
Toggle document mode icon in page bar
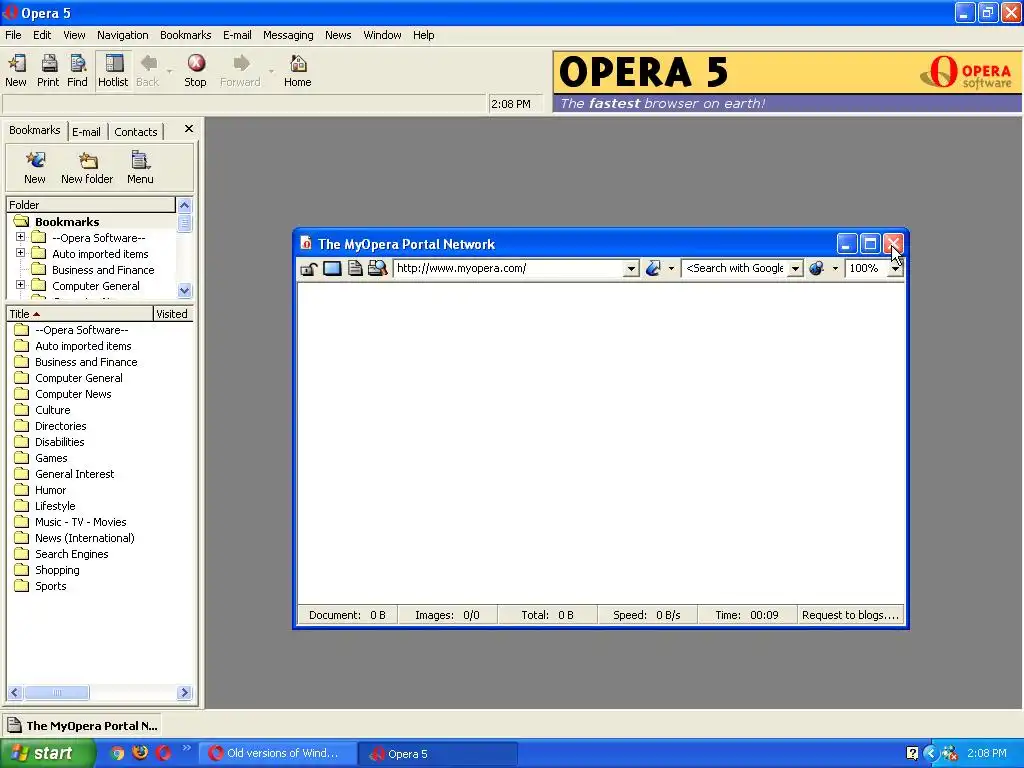click(x=355, y=268)
